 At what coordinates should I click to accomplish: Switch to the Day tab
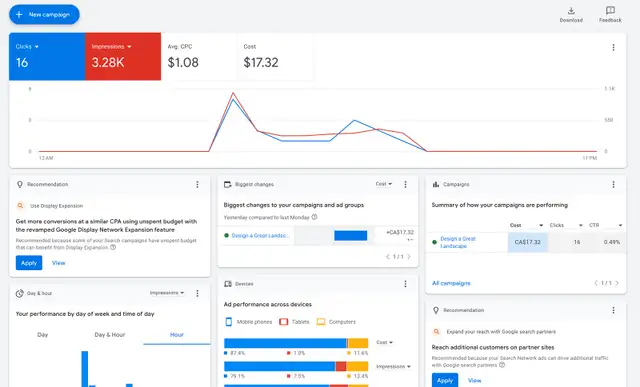pos(43,335)
